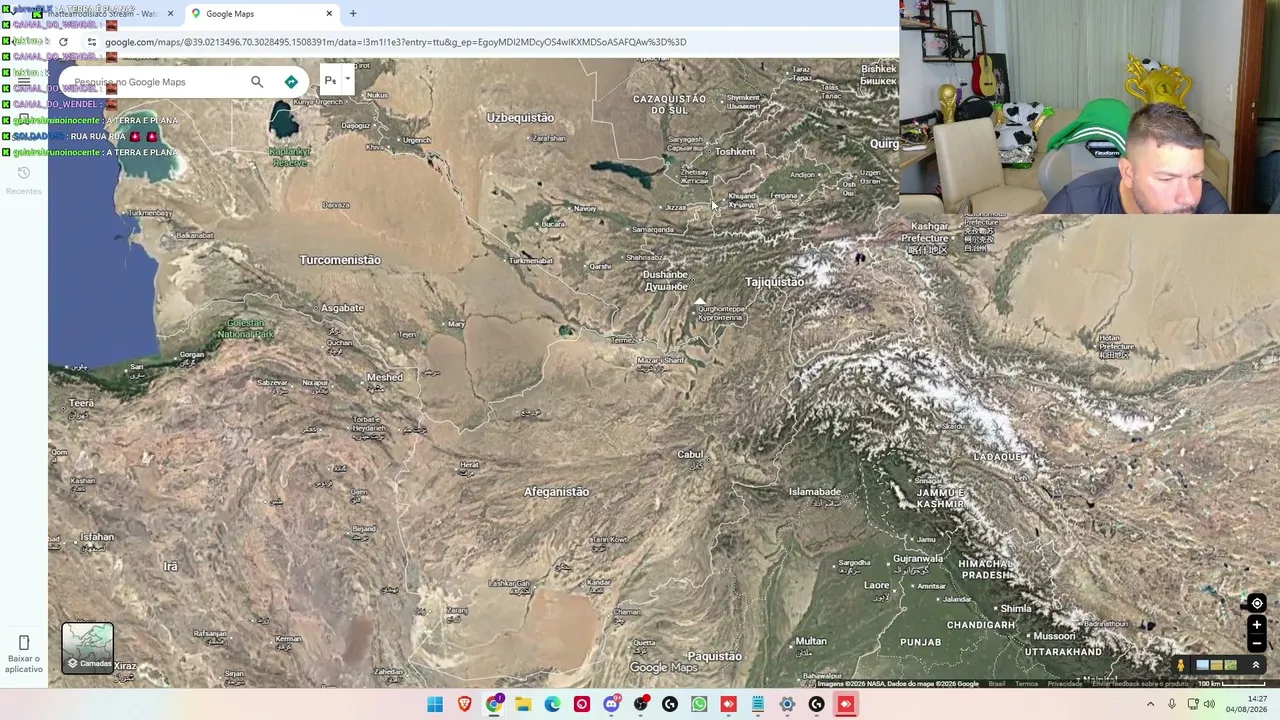Open the active red app in taskbar
The height and width of the screenshot is (720, 1280).
point(846,704)
